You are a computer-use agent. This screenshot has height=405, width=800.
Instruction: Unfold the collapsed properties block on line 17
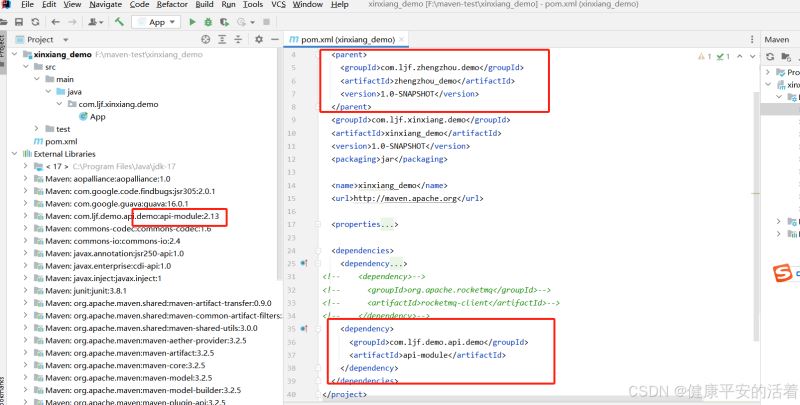point(317,224)
